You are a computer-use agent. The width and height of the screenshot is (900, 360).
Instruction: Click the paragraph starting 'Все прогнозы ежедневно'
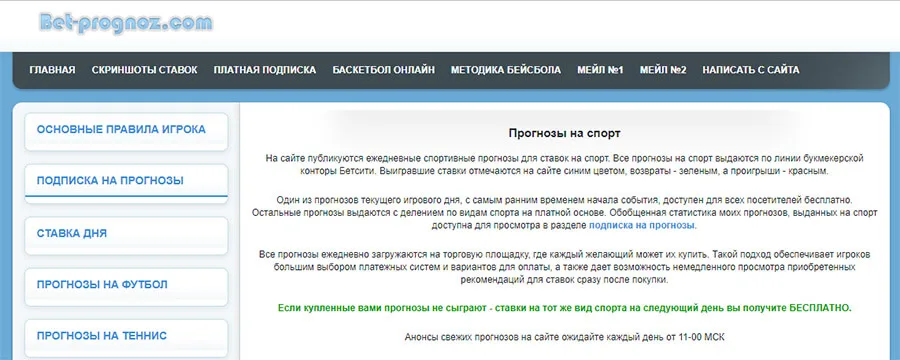pos(564,267)
